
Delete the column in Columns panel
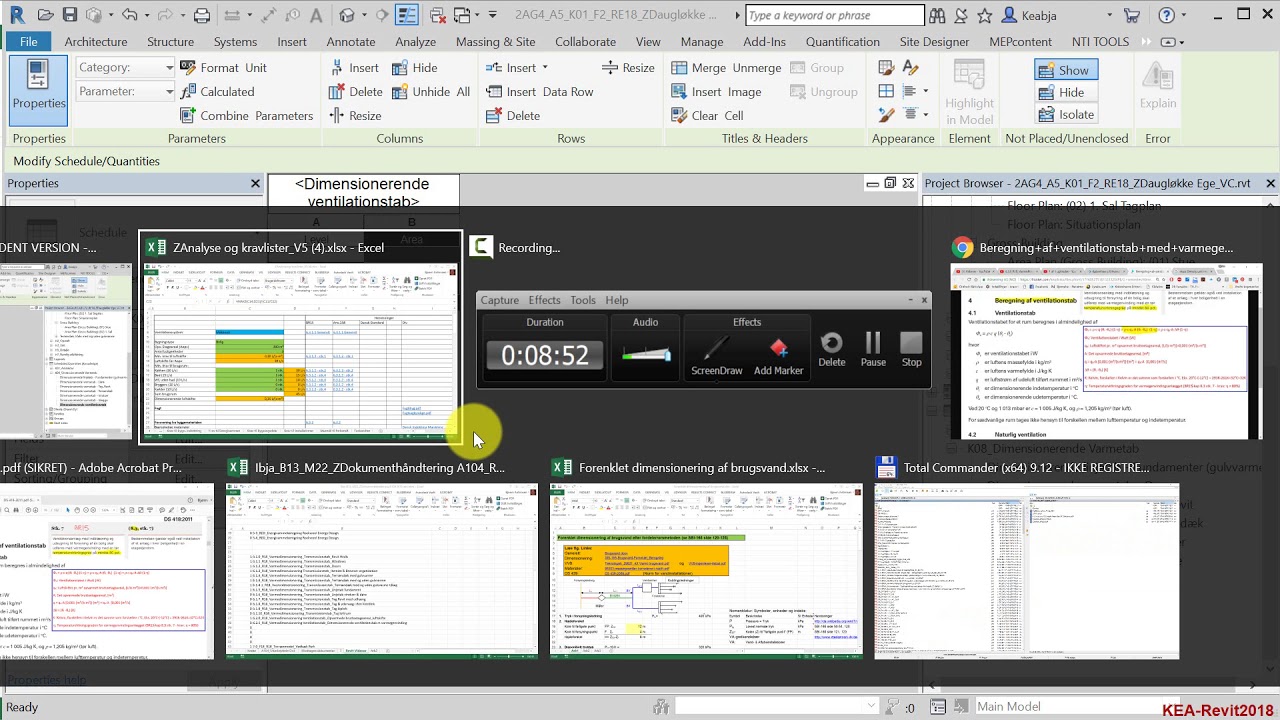pyautogui.click(x=356, y=91)
